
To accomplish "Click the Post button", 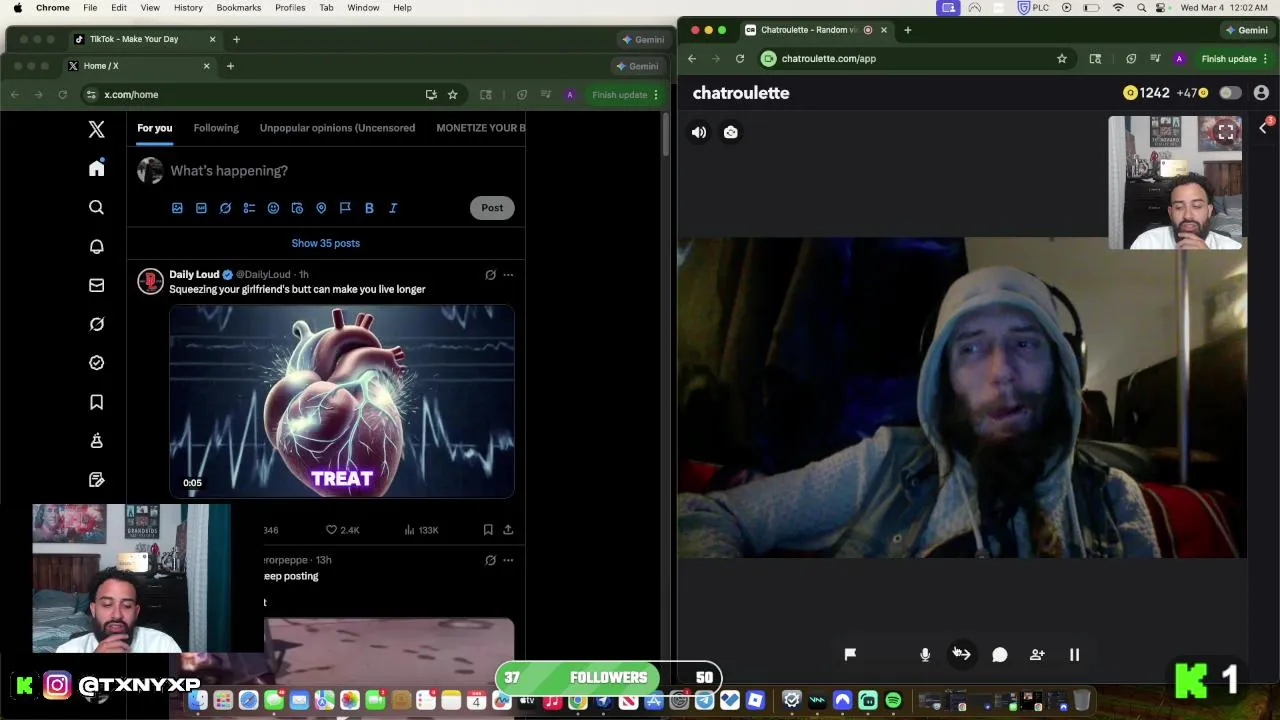I will pyautogui.click(x=492, y=208).
